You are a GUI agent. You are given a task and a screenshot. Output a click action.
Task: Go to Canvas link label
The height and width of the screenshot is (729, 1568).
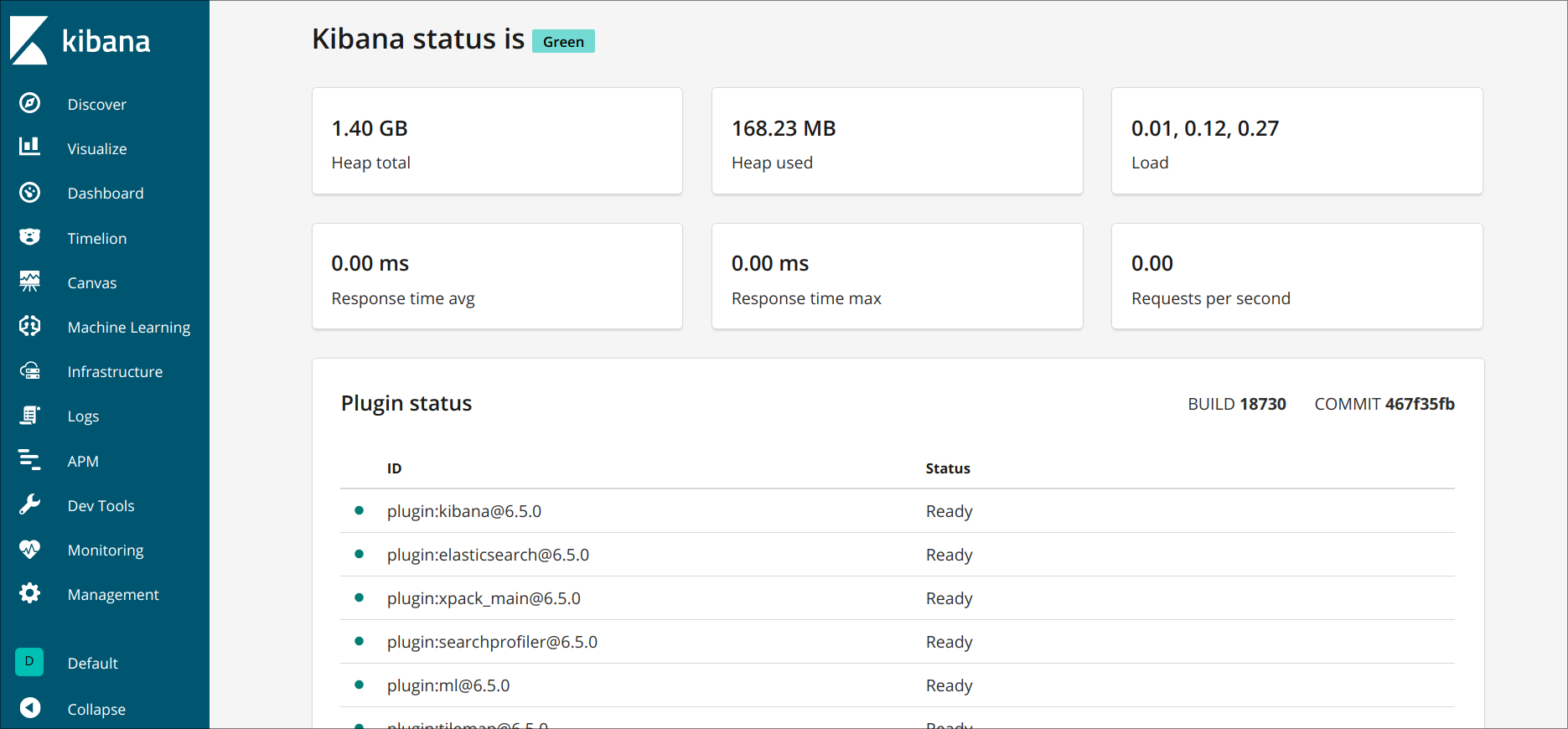click(x=92, y=283)
